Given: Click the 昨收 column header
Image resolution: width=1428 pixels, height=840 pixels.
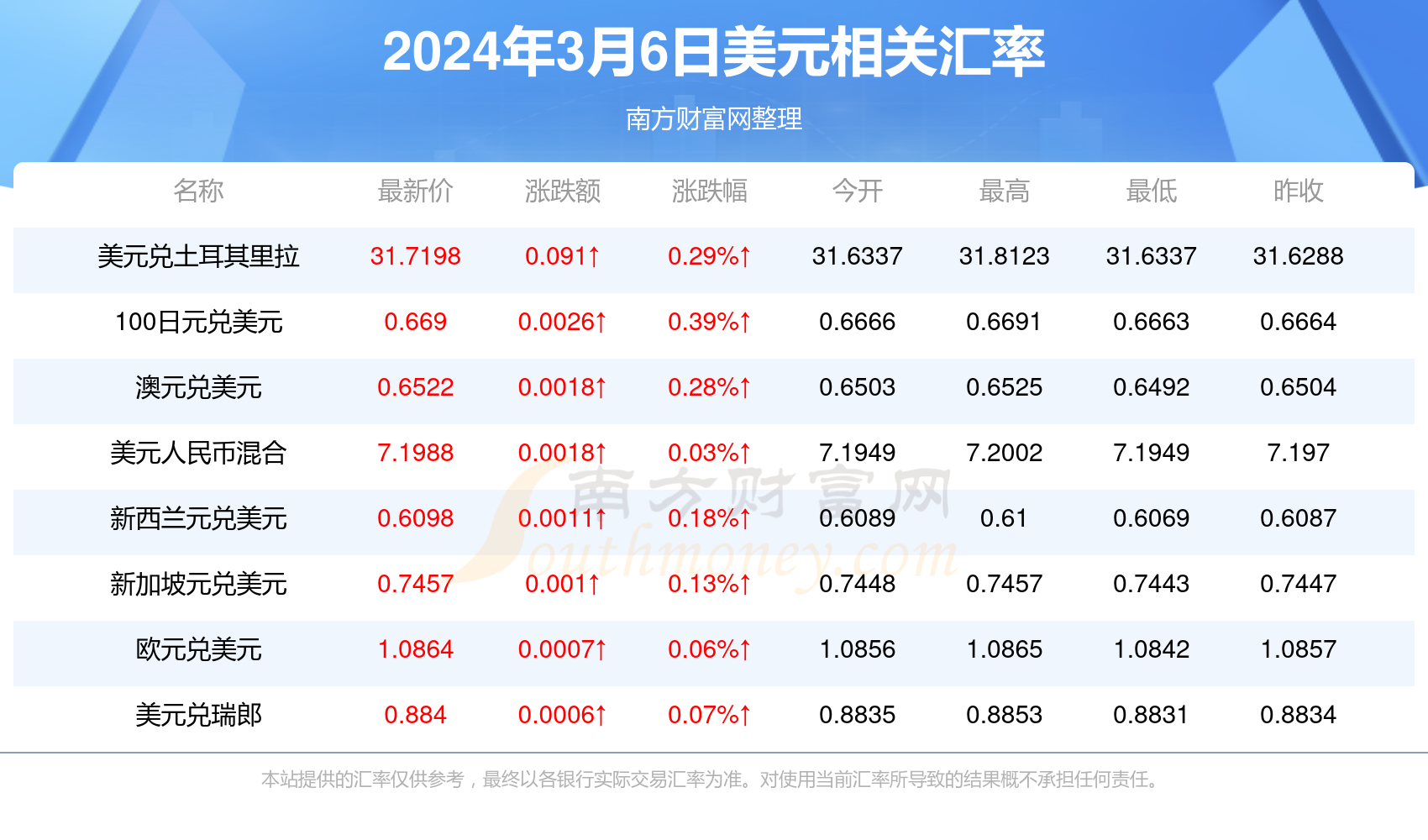Looking at the screenshot, I should point(1298,191).
